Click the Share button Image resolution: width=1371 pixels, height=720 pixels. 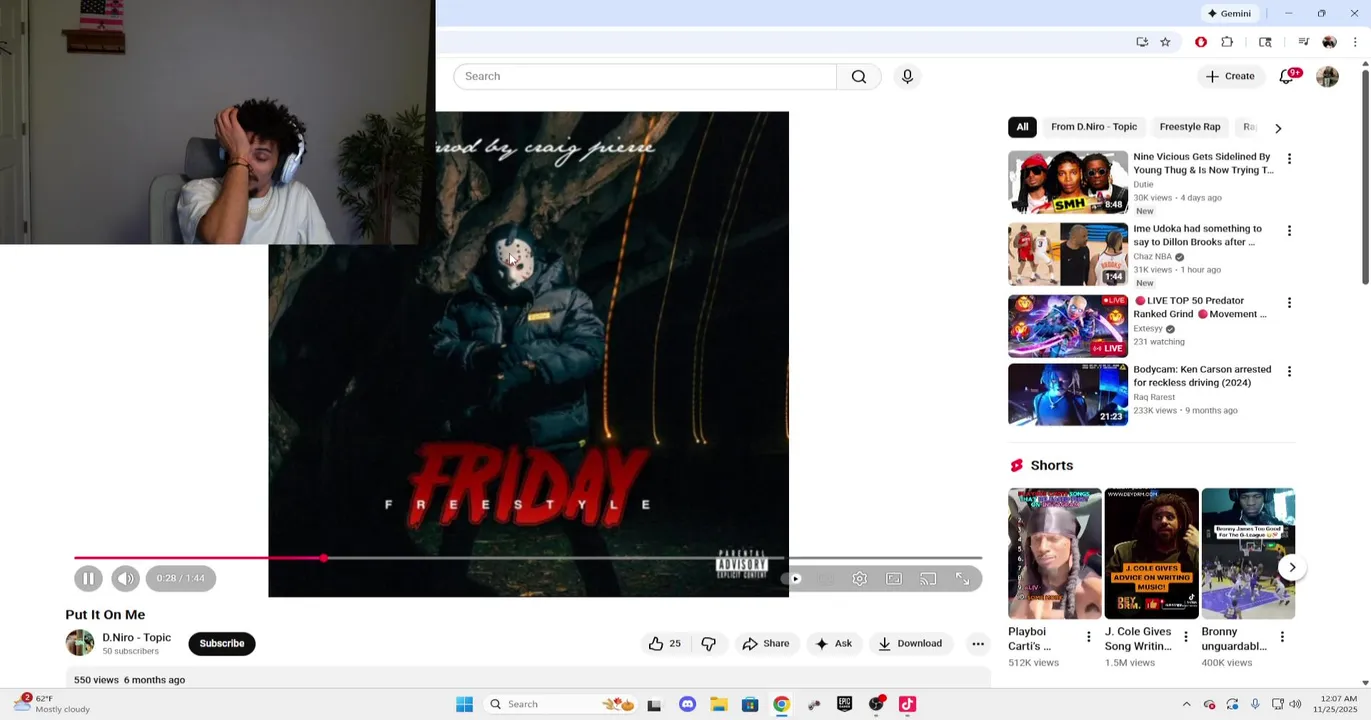(x=766, y=644)
